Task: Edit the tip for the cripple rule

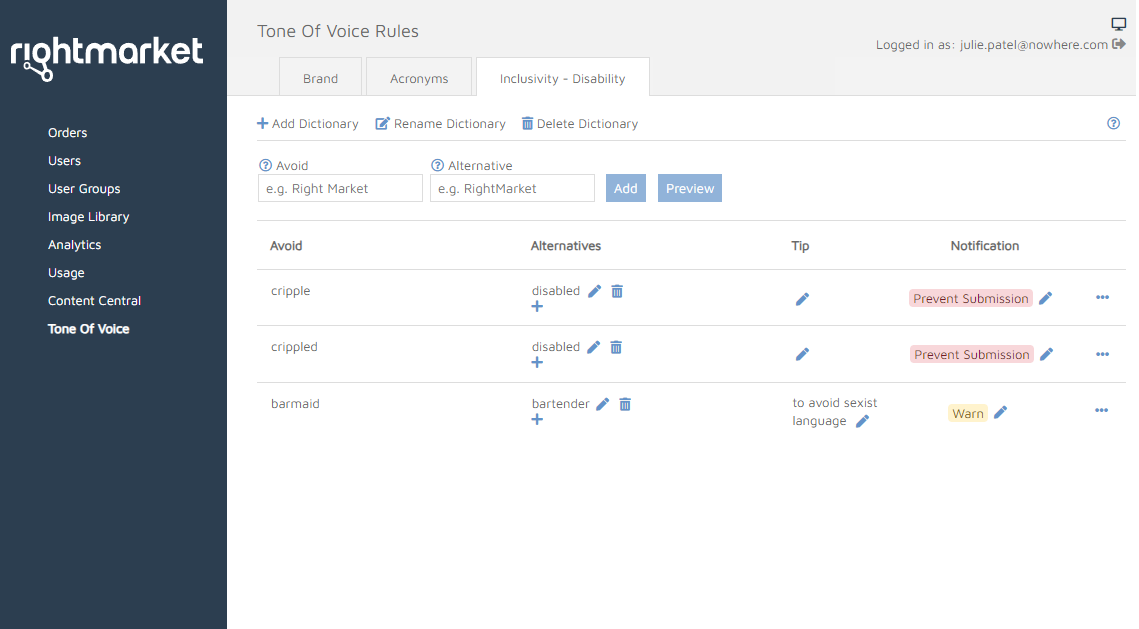Action: click(802, 299)
